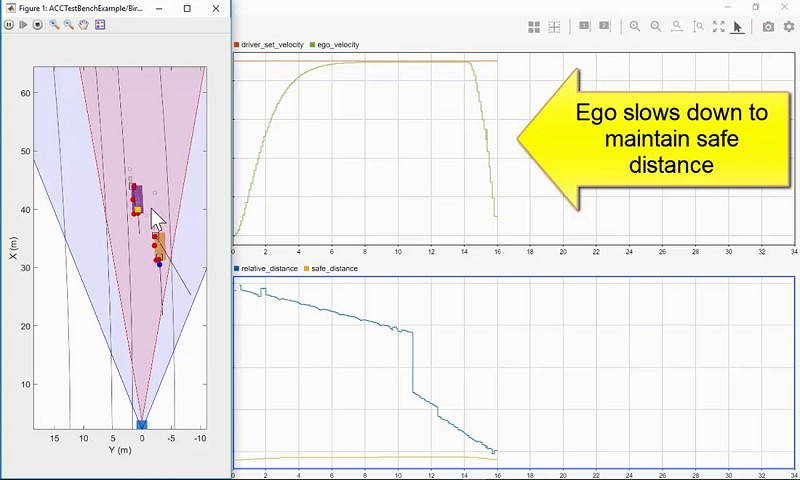Click the step forward play icon
The height and width of the screenshot is (480, 800).
tap(23, 25)
